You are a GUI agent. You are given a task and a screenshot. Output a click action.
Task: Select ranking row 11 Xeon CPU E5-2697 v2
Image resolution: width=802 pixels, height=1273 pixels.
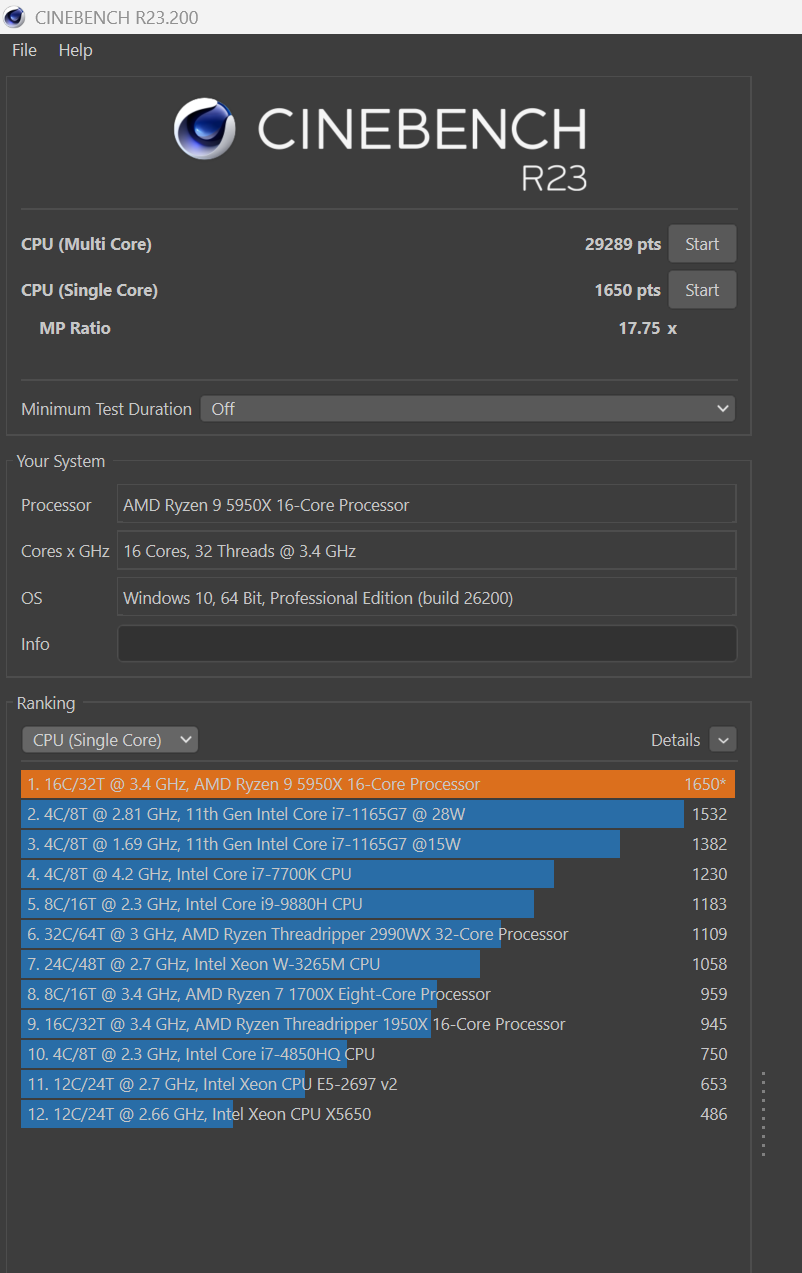(378, 1084)
